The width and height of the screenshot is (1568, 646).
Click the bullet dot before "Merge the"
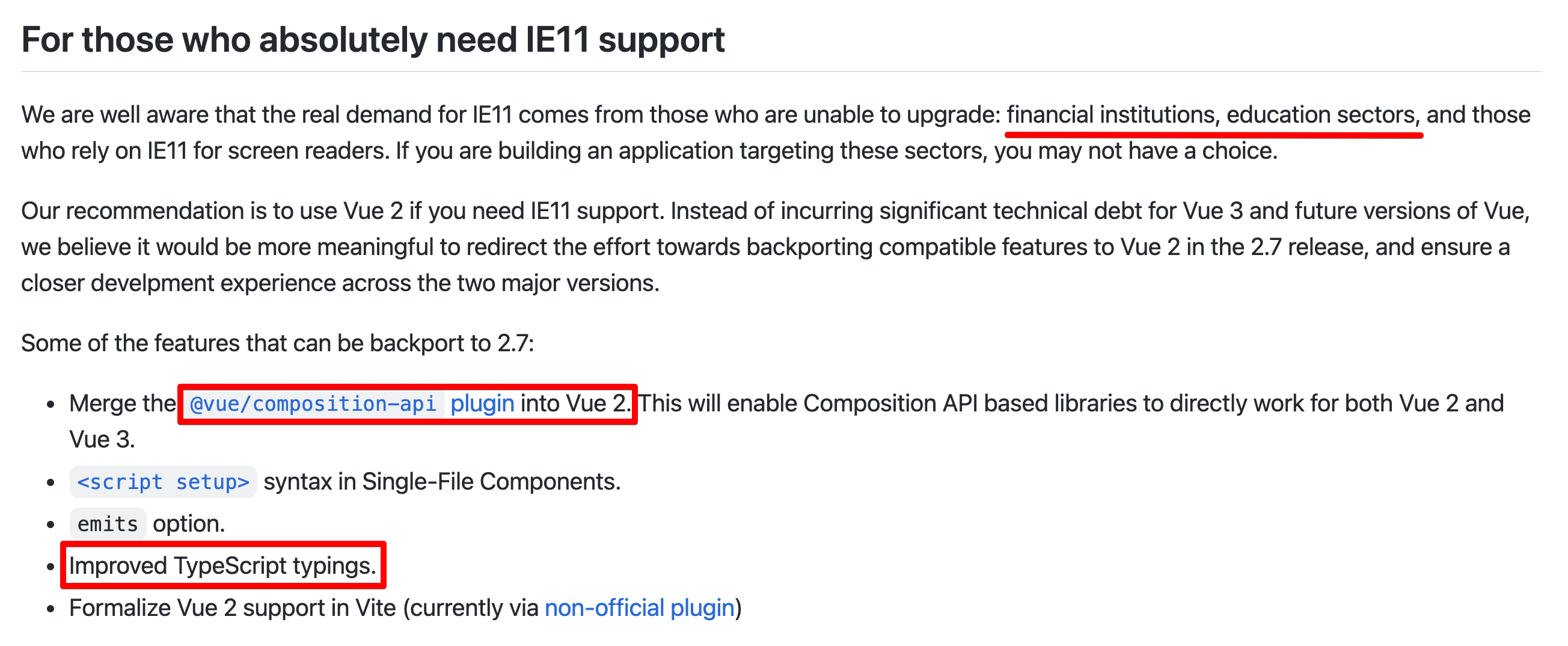[x=51, y=405]
